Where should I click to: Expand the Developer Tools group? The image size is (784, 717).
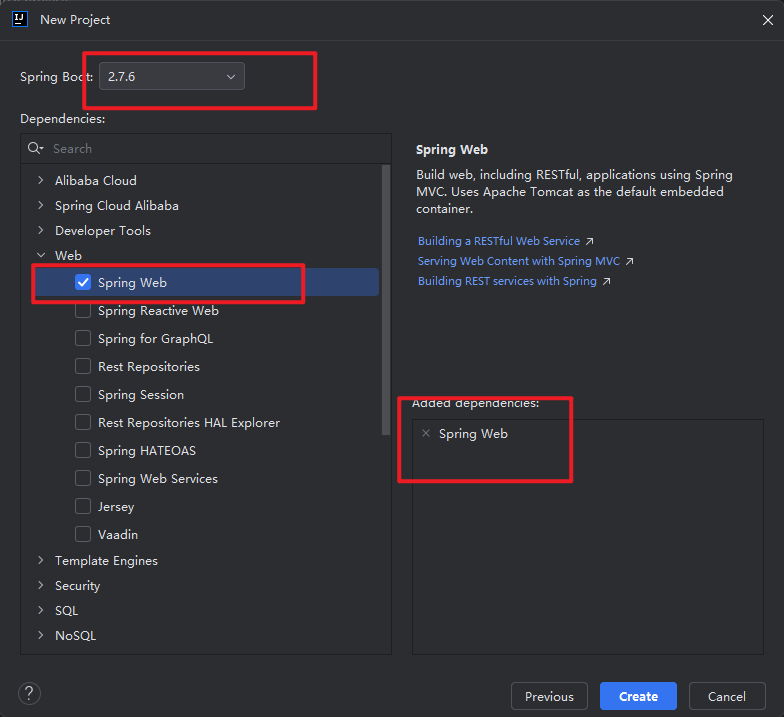[41, 230]
